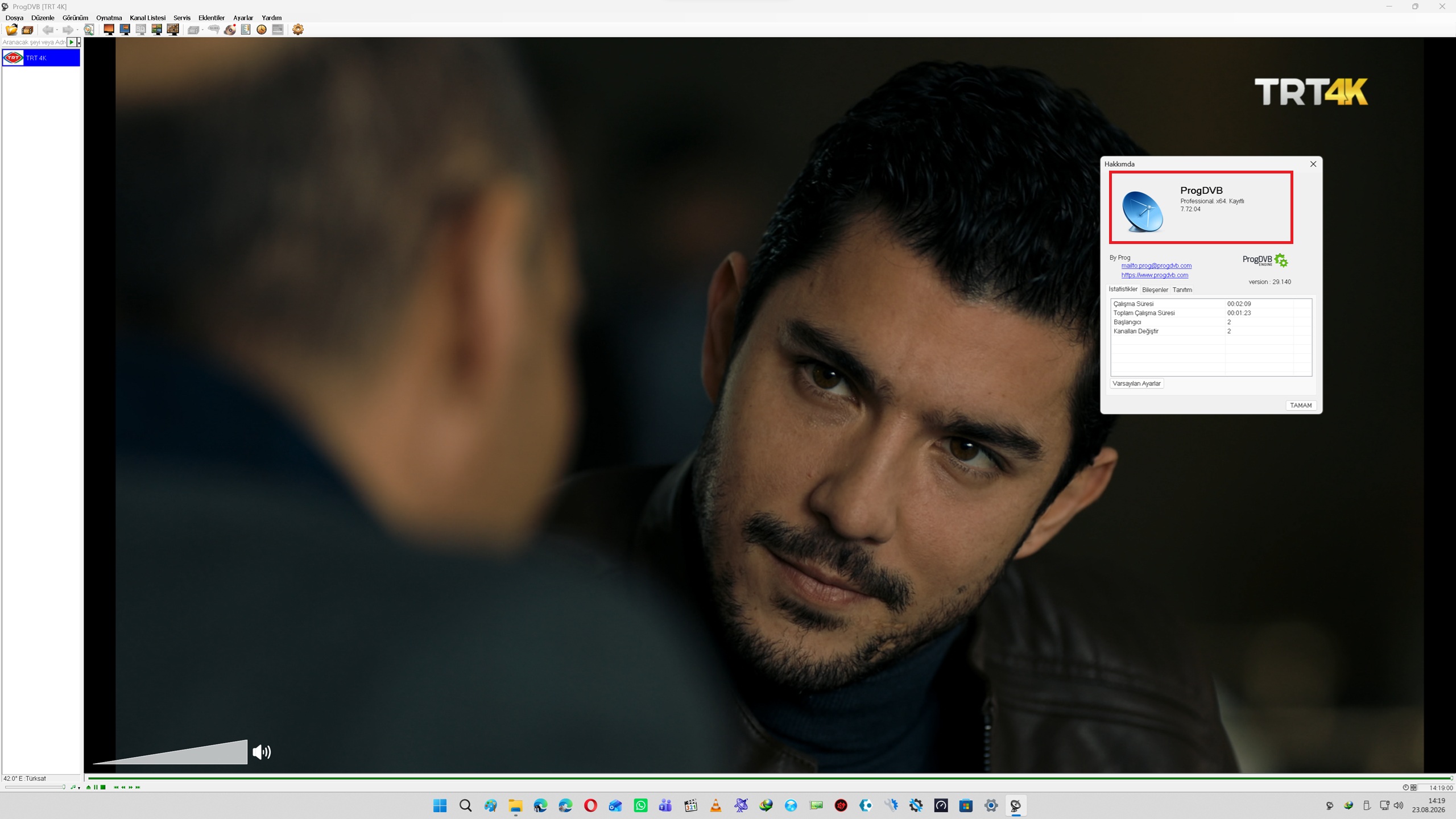Open the Düzenle menu
Viewport: 1456px width, 819px height.
pyautogui.click(x=43, y=18)
